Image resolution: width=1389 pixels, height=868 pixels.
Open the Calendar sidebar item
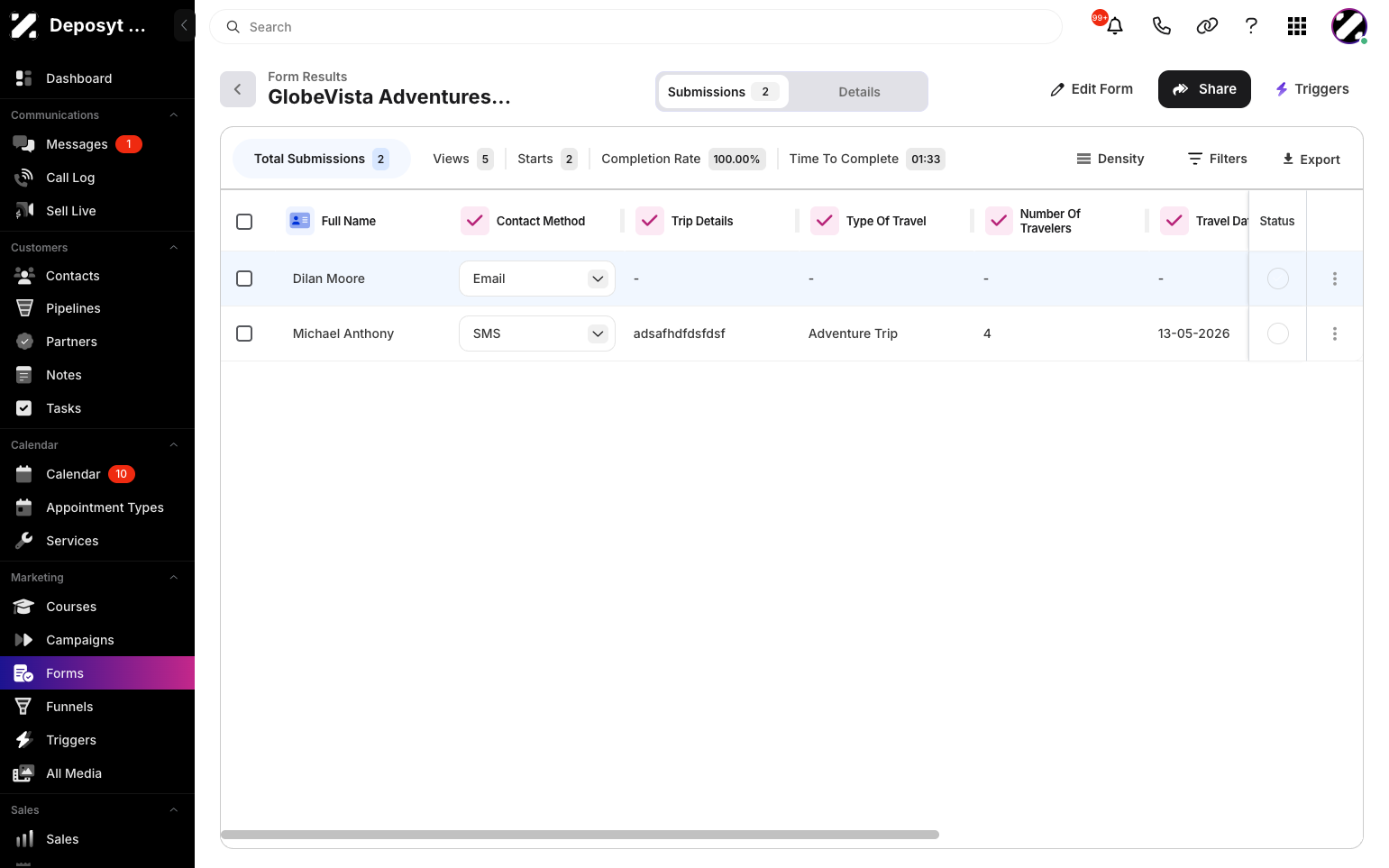click(x=97, y=474)
